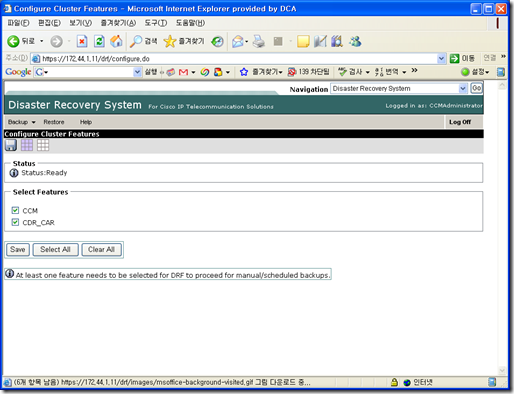The width and height of the screenshot is (514, 394).
Task: Open the 편집(E) menu
Action: 49,23
